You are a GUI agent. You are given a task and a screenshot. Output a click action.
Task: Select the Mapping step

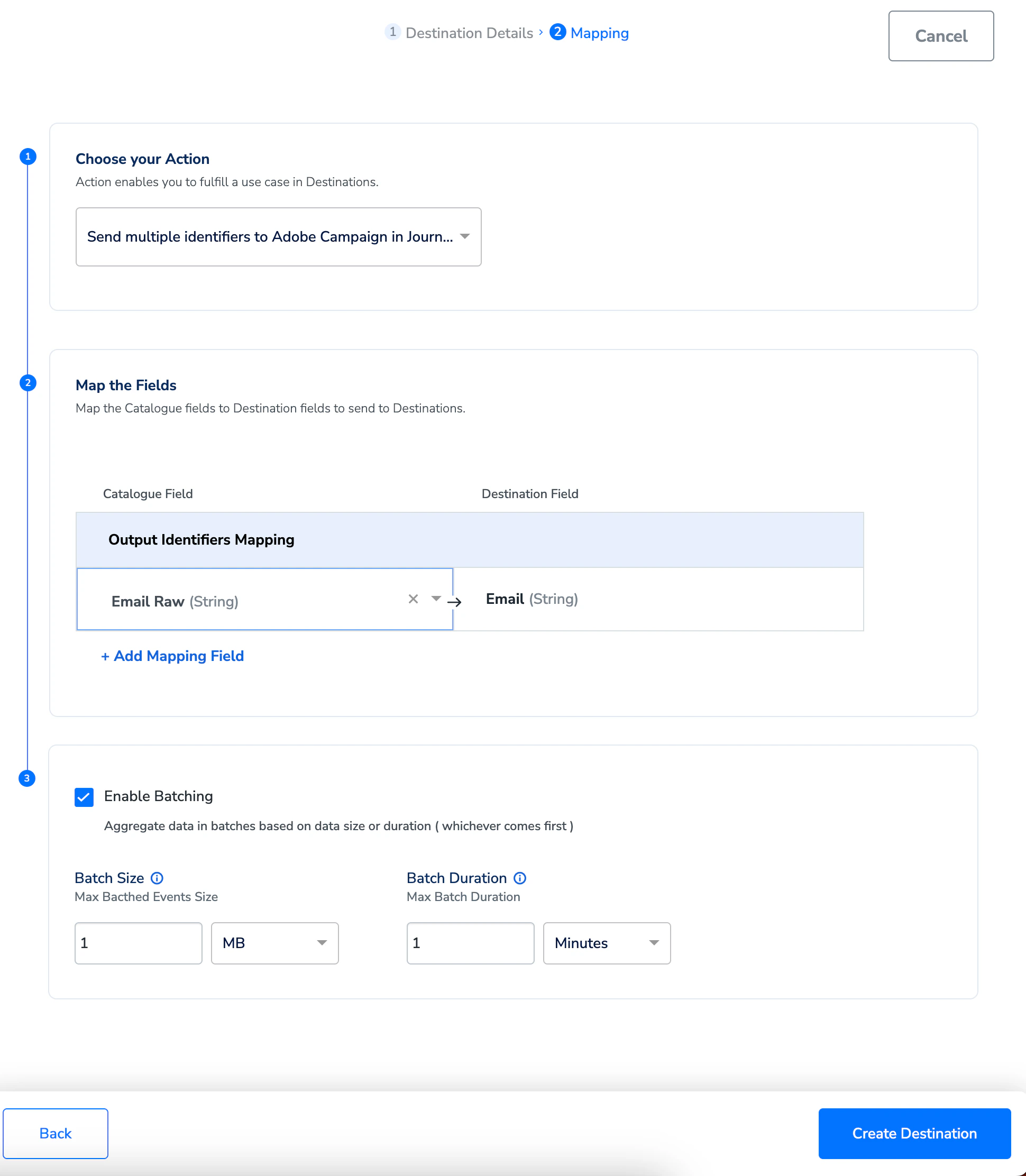[589, 33]
